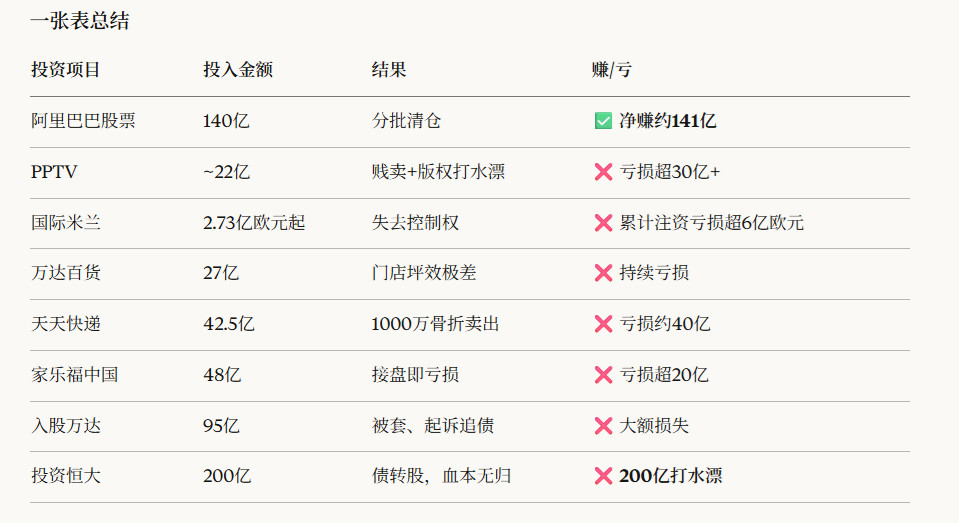Screen dimensions: 959x523
Task: Select the text 亏损超20亿
Action: 664,374
